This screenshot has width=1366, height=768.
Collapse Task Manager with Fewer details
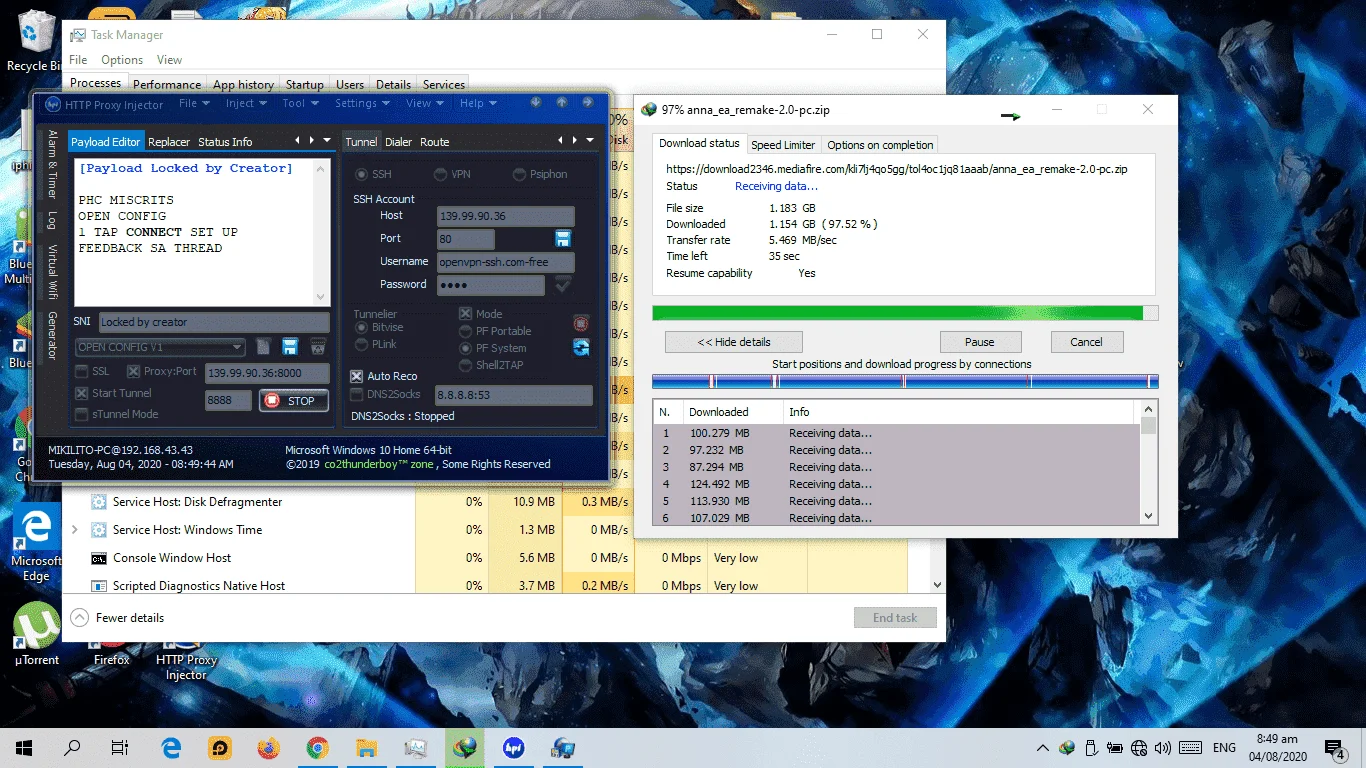(117, 618)
